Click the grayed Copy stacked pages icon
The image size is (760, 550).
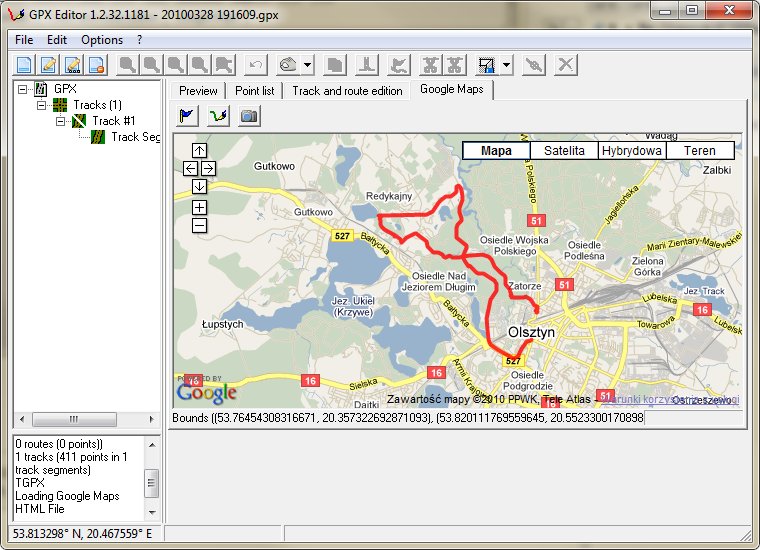[335, 64]
